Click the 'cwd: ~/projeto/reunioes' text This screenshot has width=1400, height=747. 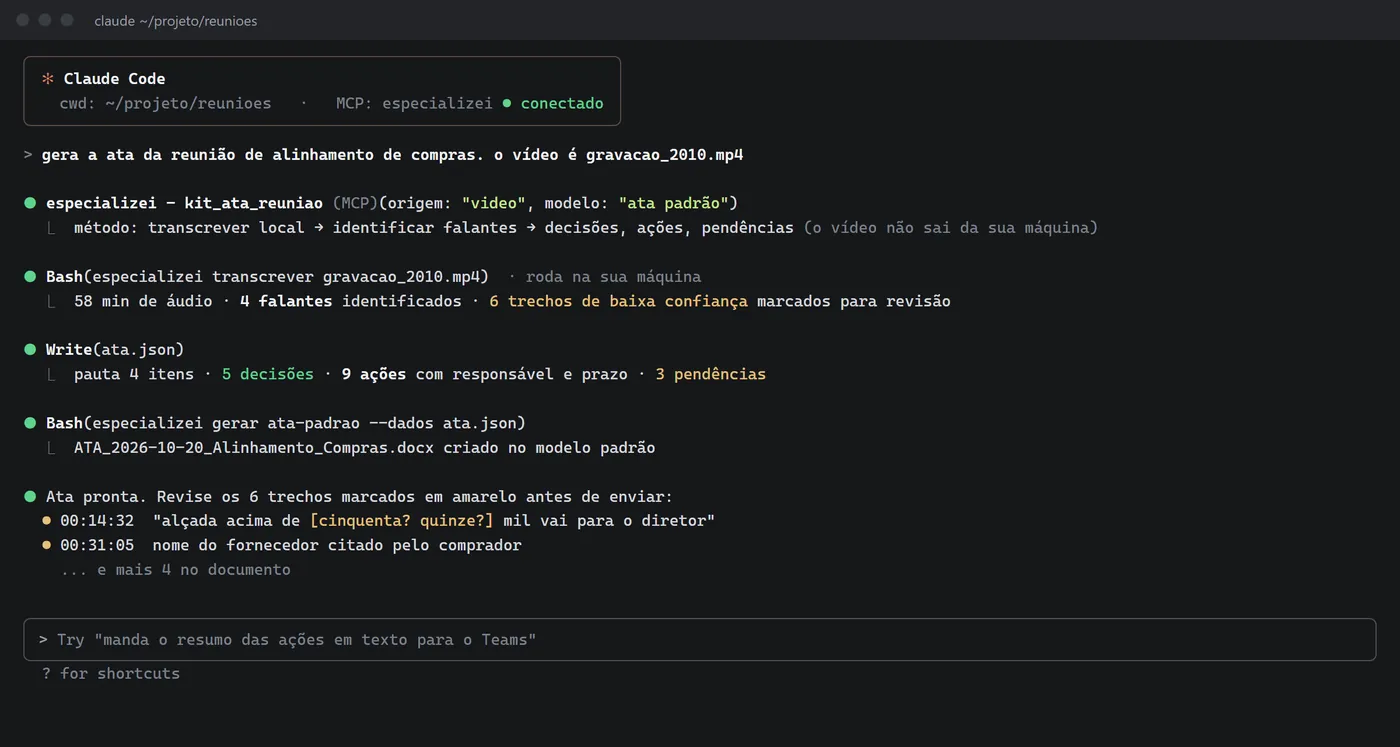click(x=165, y=103)
